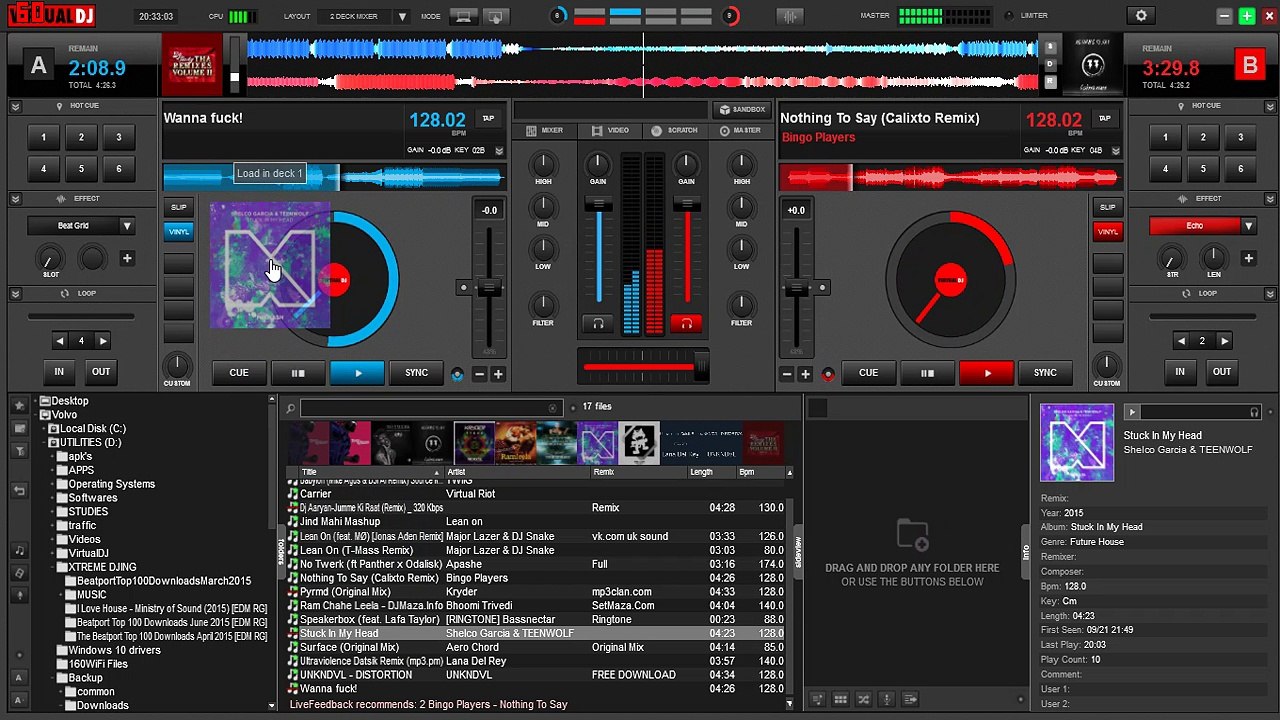The height and width of the screenshot is (720, 1280).
Task: Toggle VINYL mode on deck A
Action: click(x=178, y=231)
